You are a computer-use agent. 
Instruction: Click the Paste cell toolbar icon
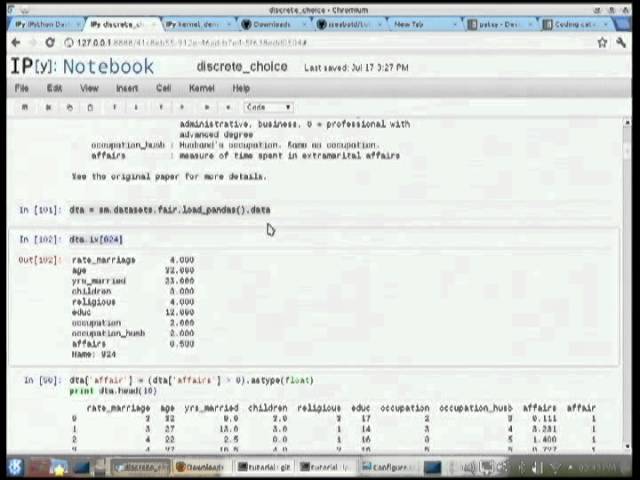[90, 107]
